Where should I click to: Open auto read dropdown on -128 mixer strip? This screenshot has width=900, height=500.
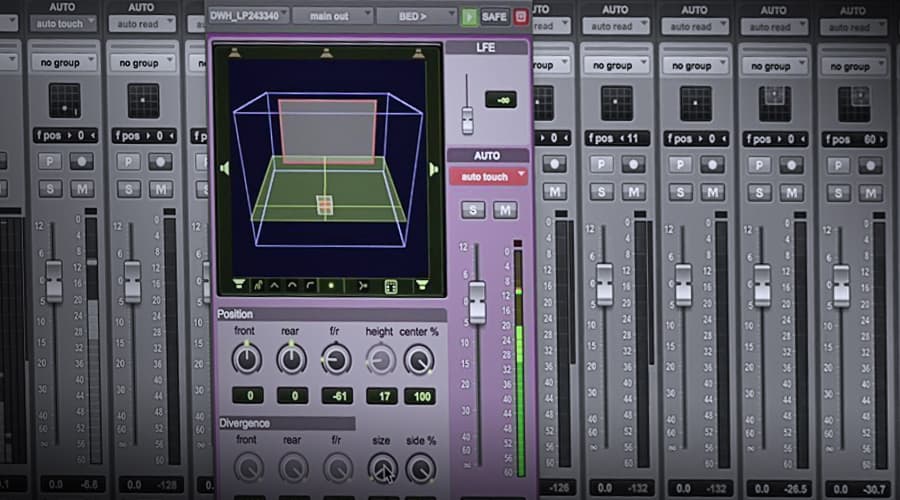142,24
